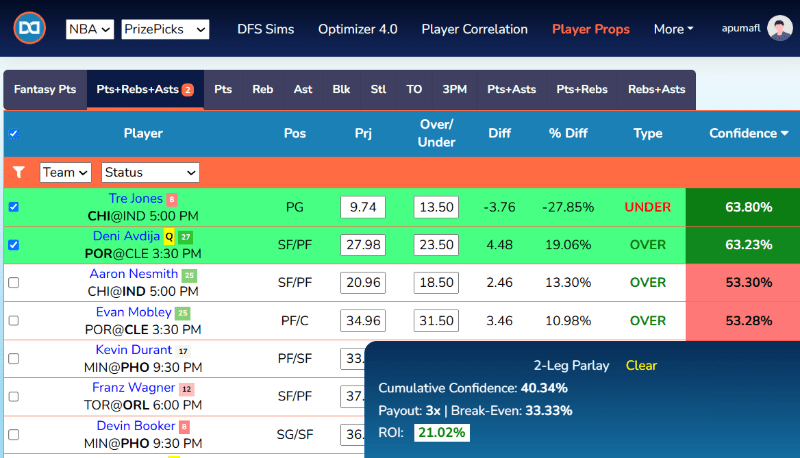Click the filter funnel icon

pyautogui.click(x=17, y=172)
